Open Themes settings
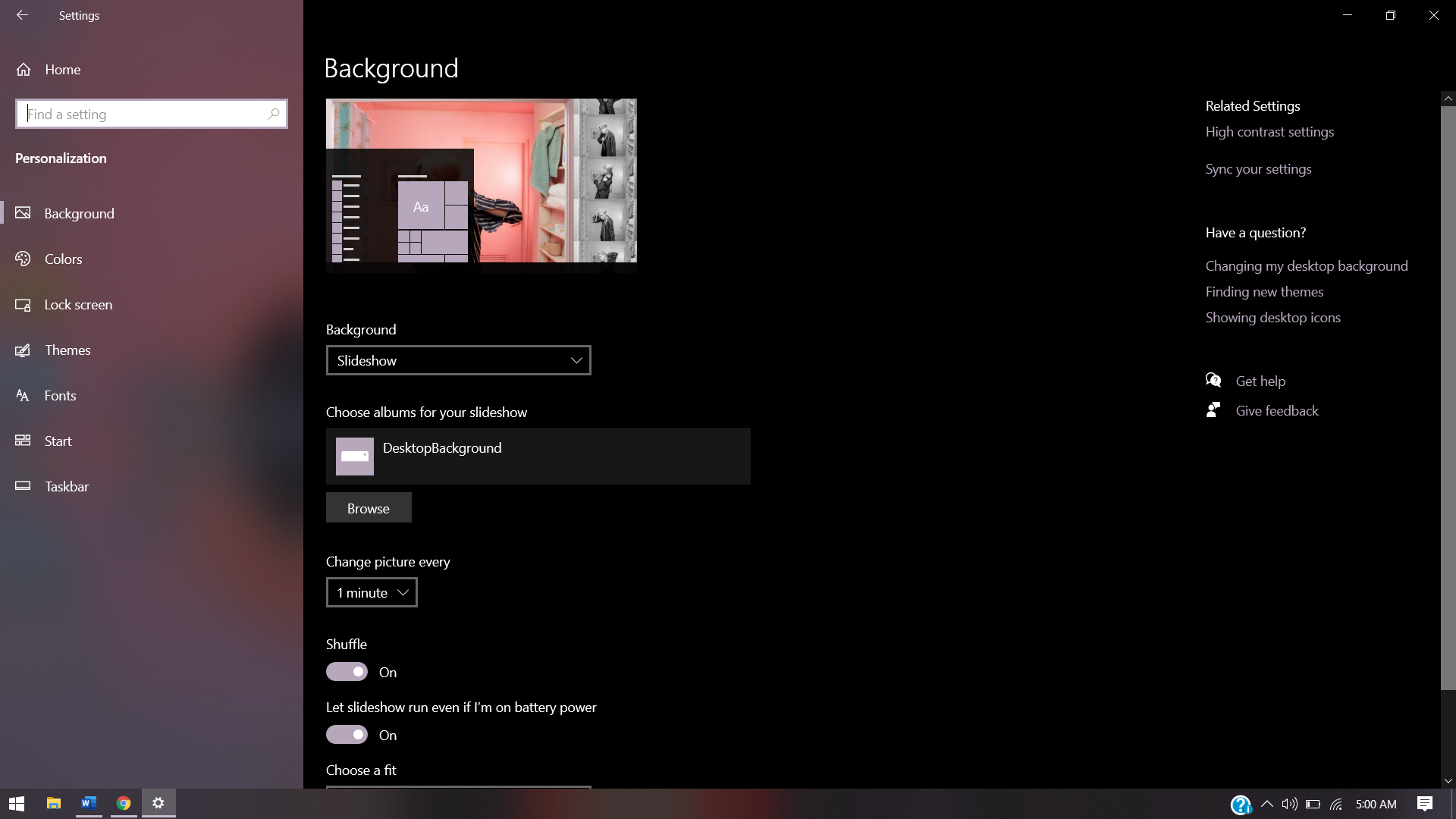The image size is (1456, 819). (67, 349)
